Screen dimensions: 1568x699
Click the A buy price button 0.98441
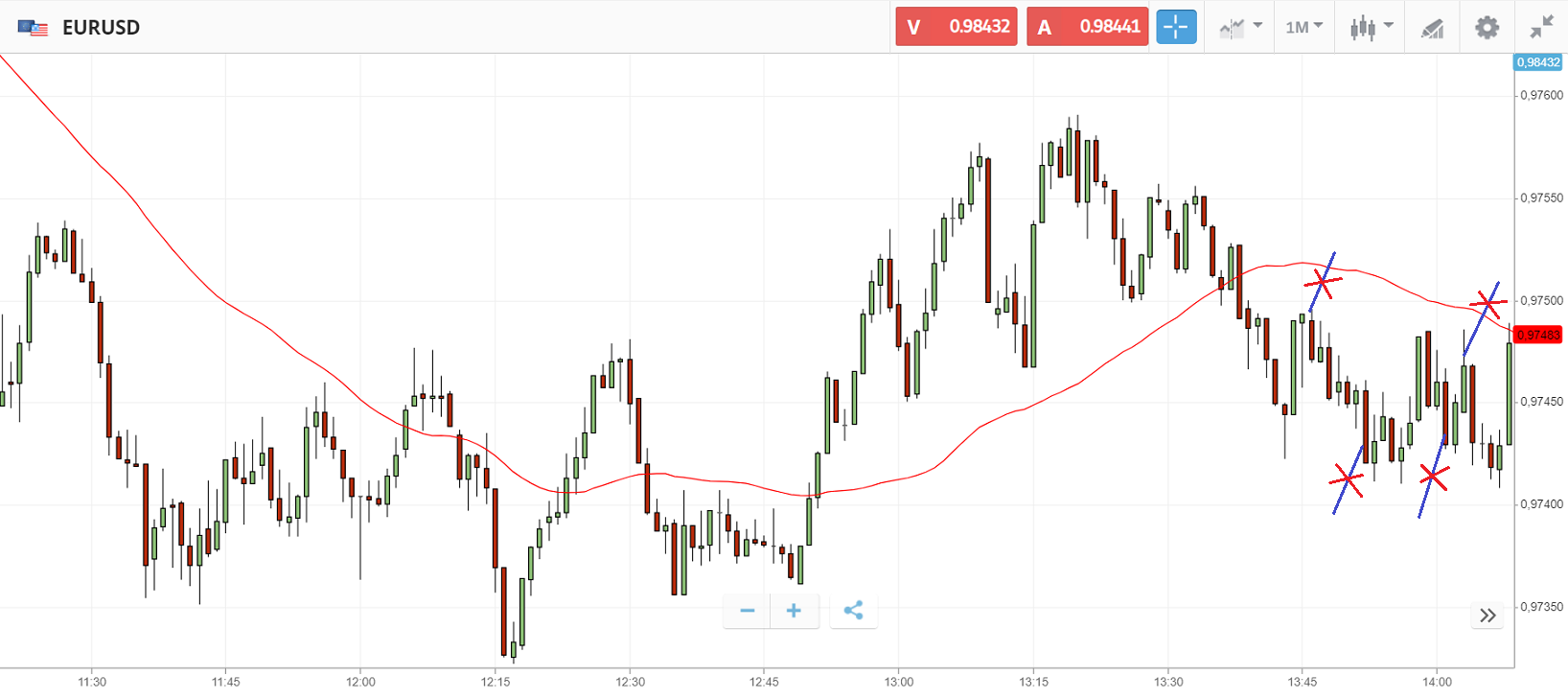tap(1087, 27)
